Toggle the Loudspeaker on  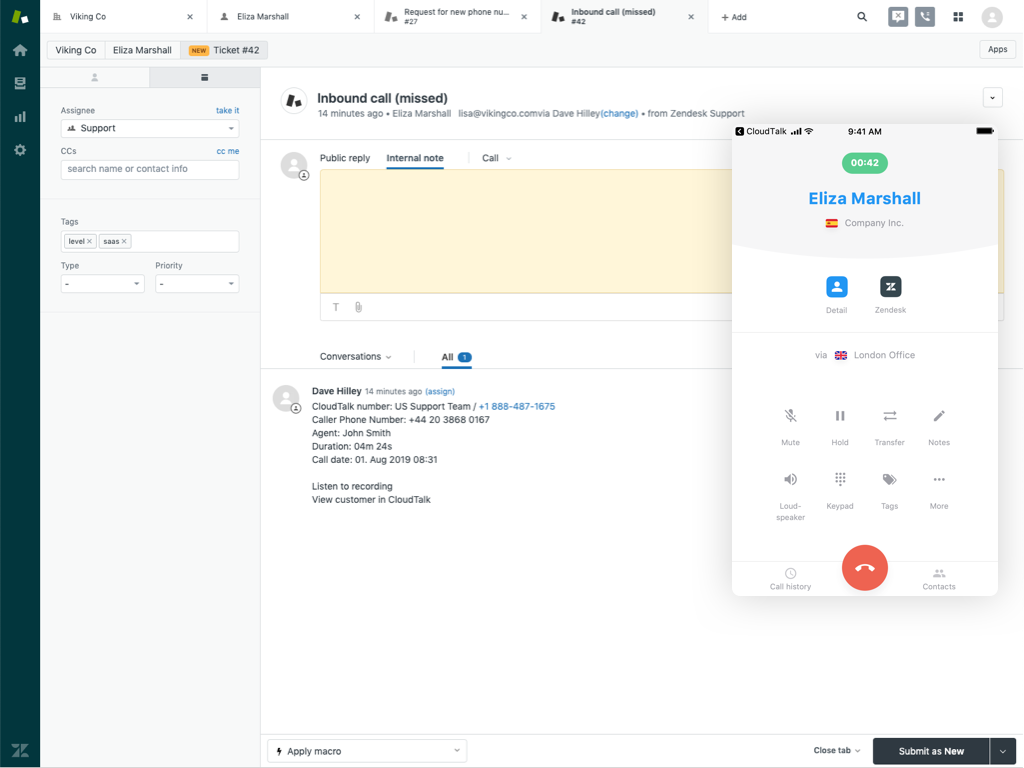(x=790, y=480)
